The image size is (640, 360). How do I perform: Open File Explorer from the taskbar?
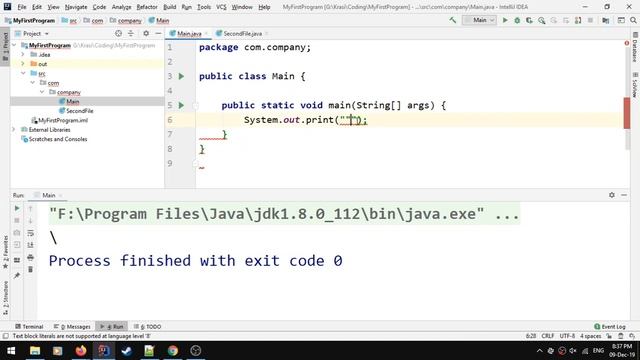(x=35, y=351)
